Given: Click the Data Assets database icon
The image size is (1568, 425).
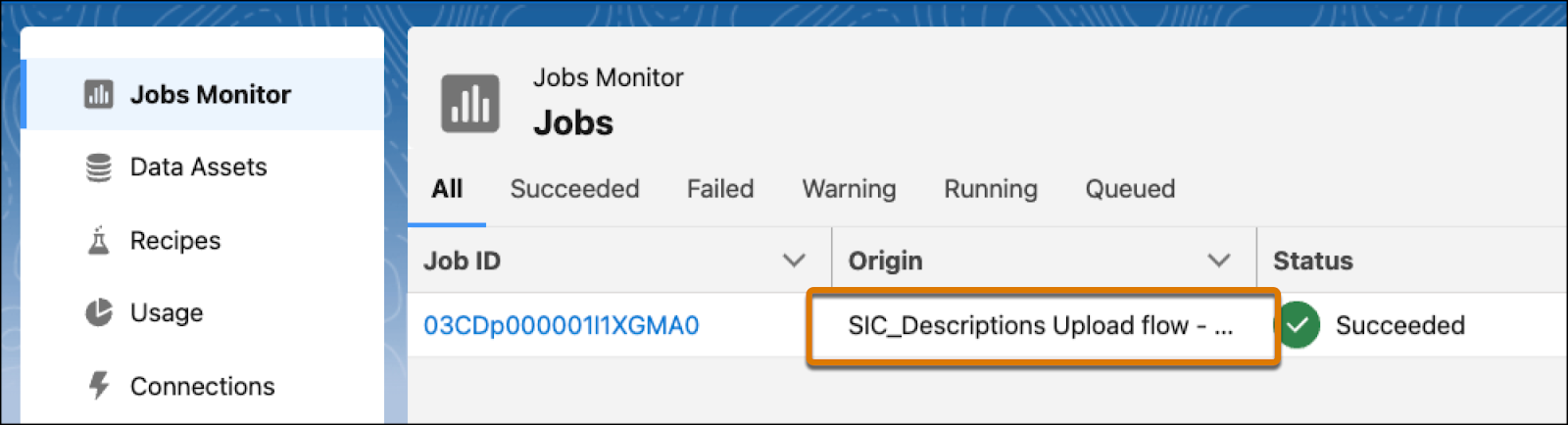Looking at the screenshot, I should (98, 167).
